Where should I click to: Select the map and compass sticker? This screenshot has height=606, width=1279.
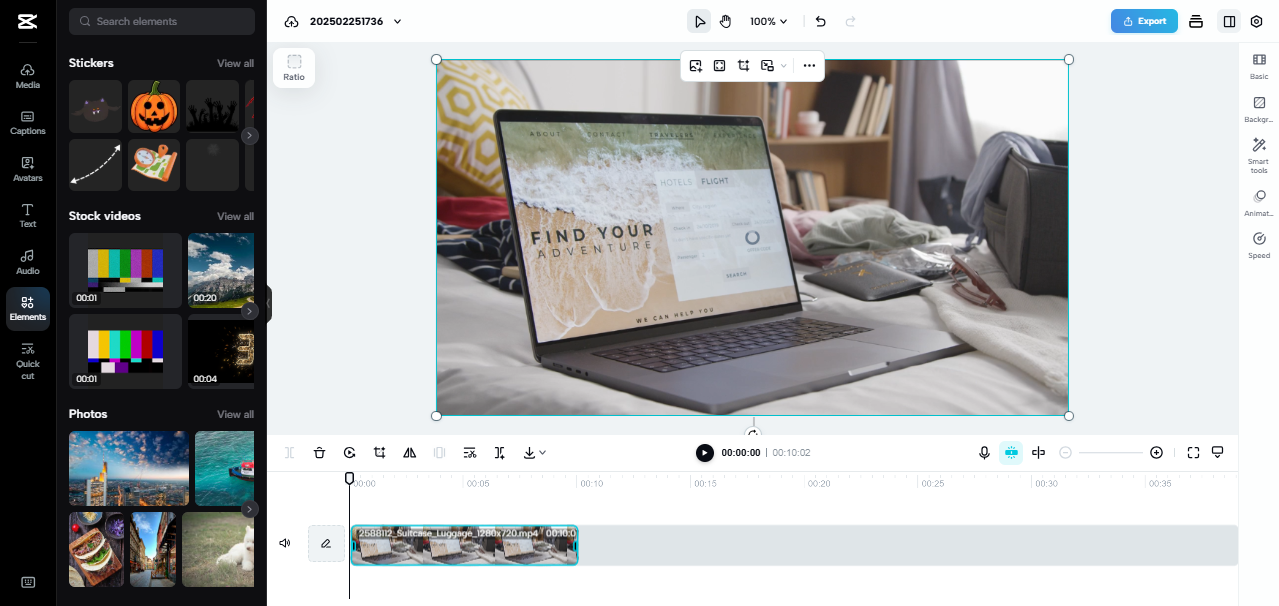pyautogui.click(x=154, y=165)
